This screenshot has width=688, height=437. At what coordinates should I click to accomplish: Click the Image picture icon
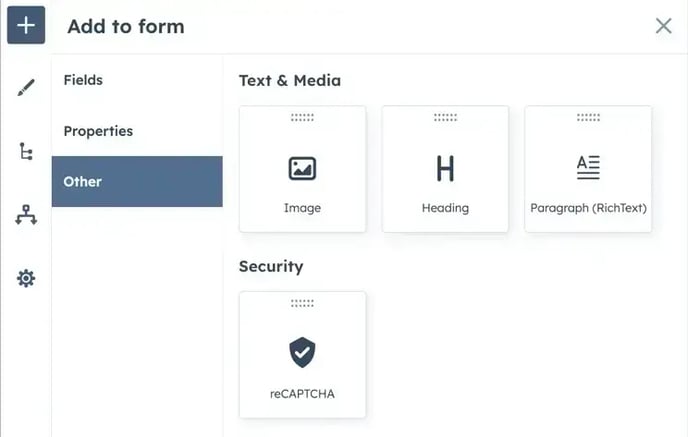[302, 168]
